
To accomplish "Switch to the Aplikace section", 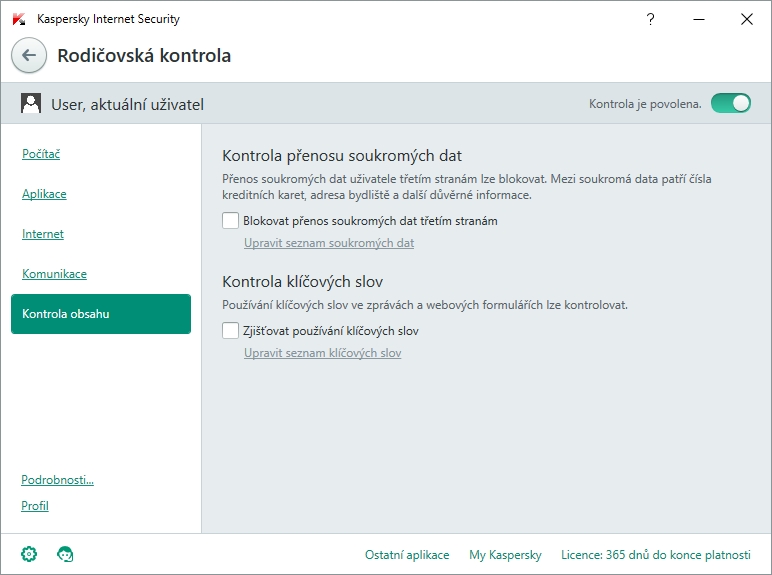I will (x=44, y=193).
